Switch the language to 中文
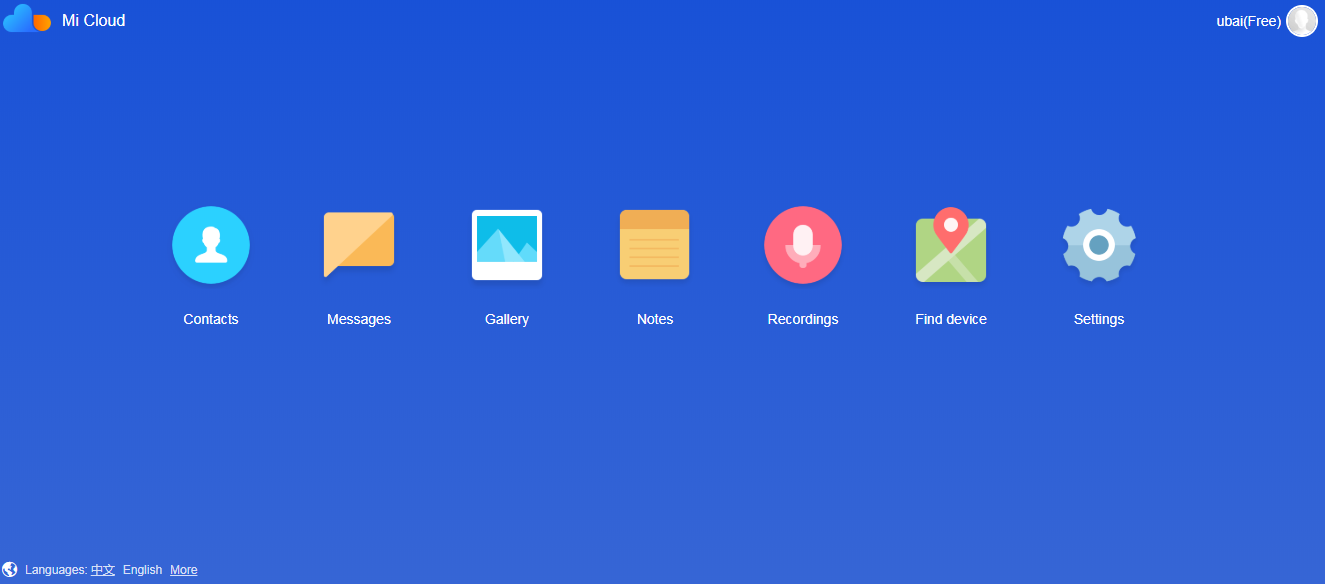This screenshot has height=584, width=1325. pos(103,570)
